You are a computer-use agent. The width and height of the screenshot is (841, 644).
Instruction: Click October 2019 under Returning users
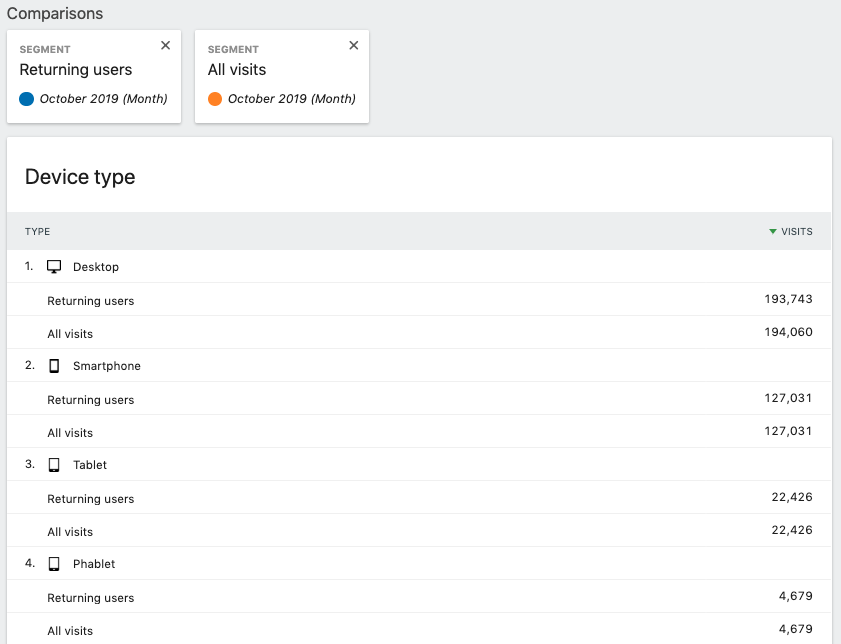[x=103, y=99]
